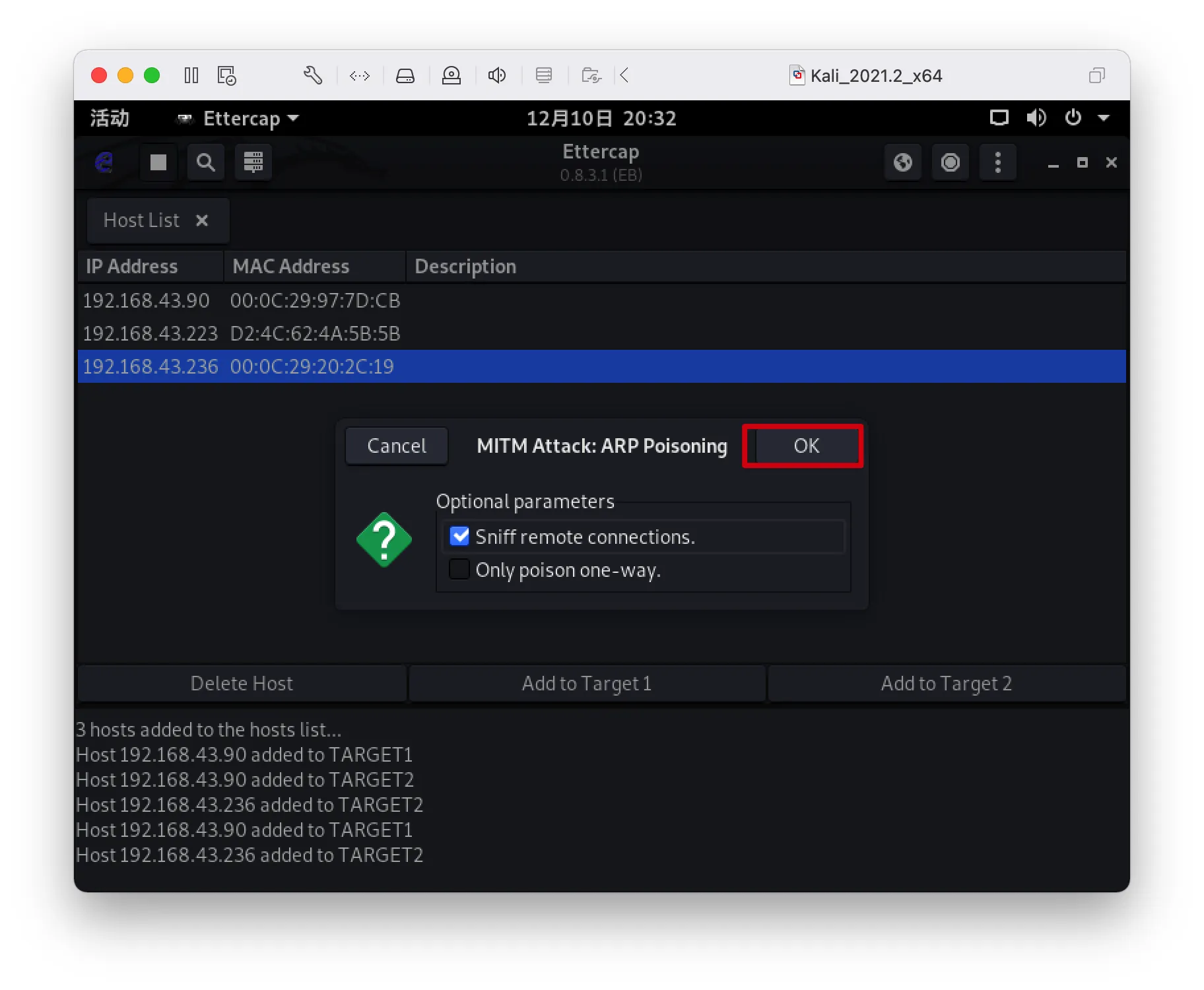
Task: Open the MITM menu globe icon
Action: [x=902, y=162]
